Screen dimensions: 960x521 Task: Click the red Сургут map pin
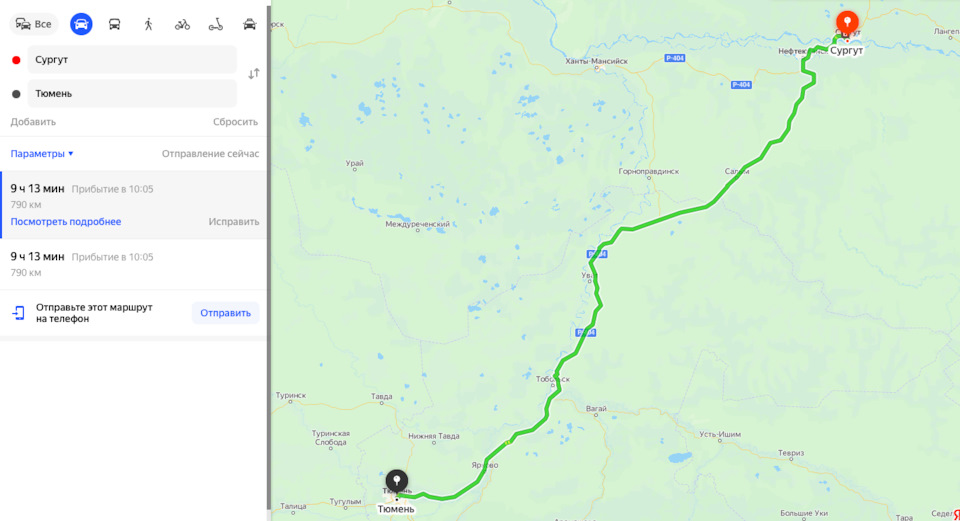pos(847,23)
